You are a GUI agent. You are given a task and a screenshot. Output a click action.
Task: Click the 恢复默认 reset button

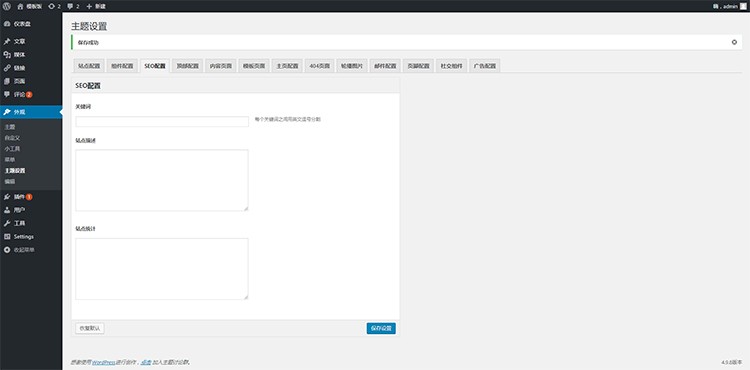tap(89, 328)
